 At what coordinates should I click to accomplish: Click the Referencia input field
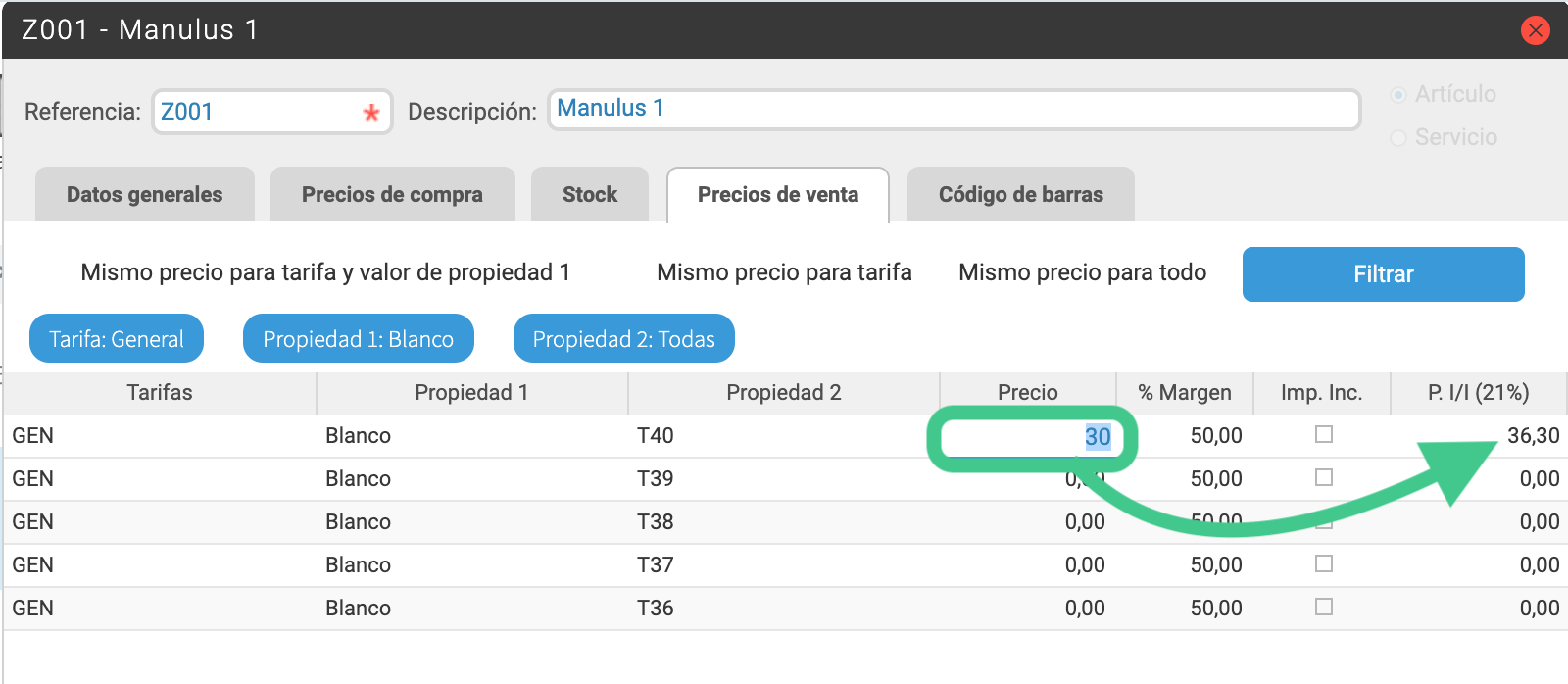coord(272,112)
